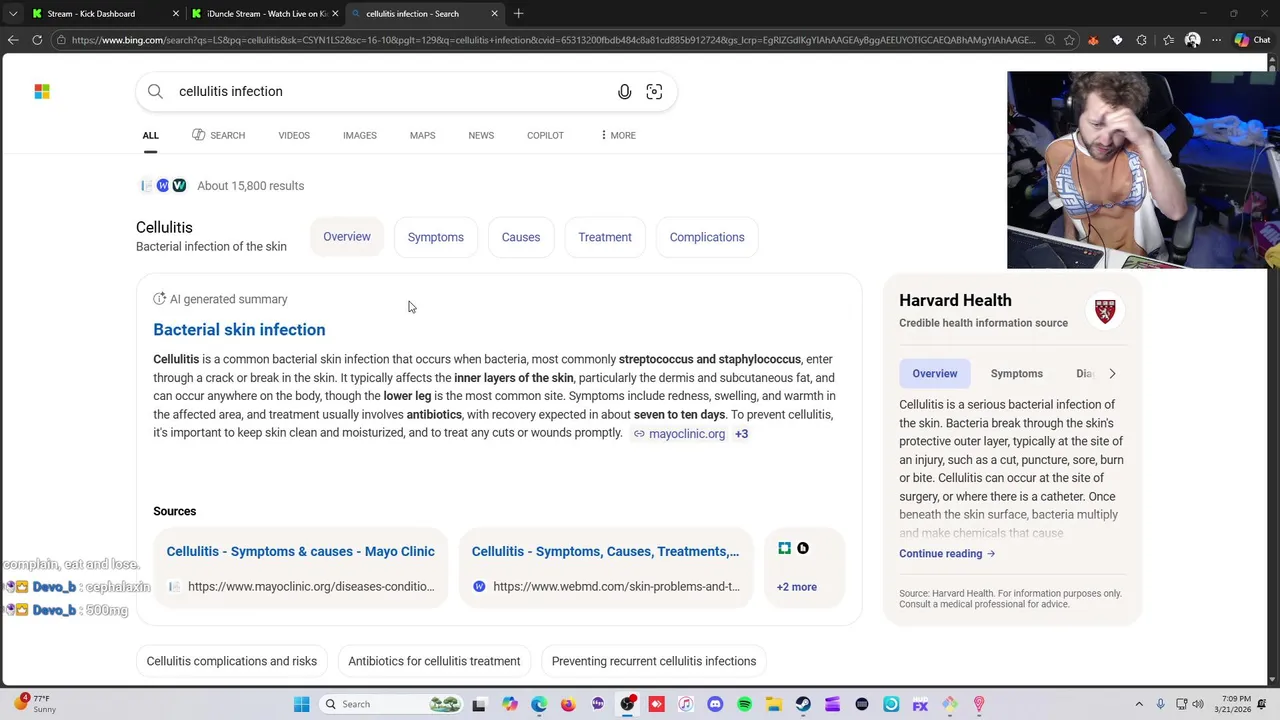Image resolution: width=1280 pixels, height=720 pixels.
Task: Open the Bacterial skin infection heading link
Action: 239,330
